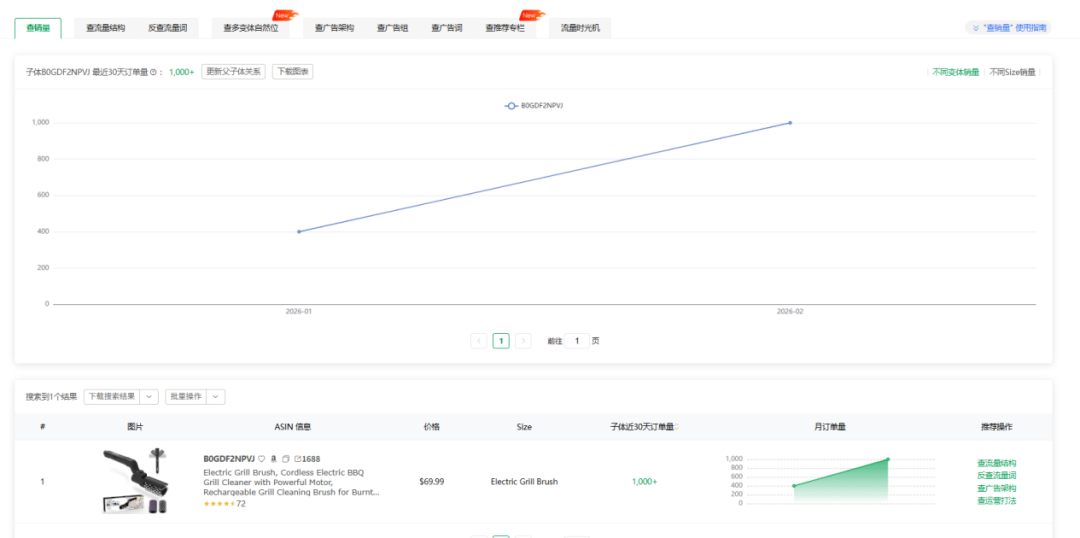Click the 2026-02 data point on the chart
1080x538 pixels.
(x=790, y=123)
